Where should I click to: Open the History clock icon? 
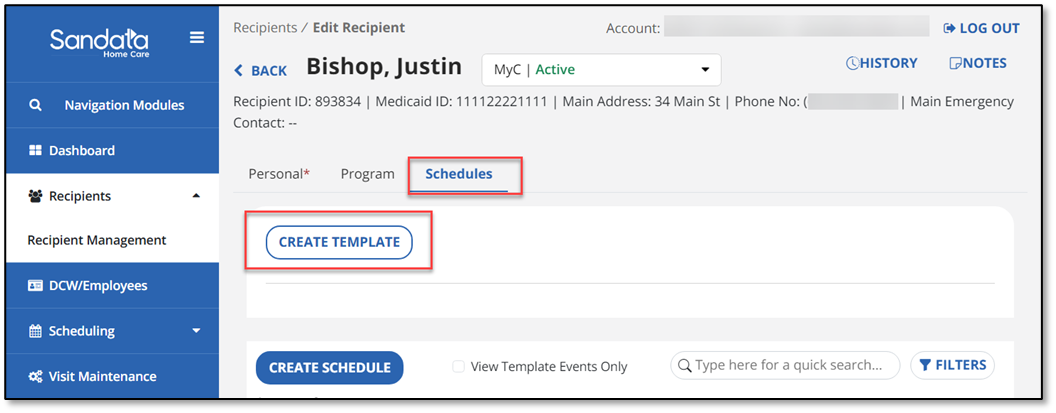852,64
